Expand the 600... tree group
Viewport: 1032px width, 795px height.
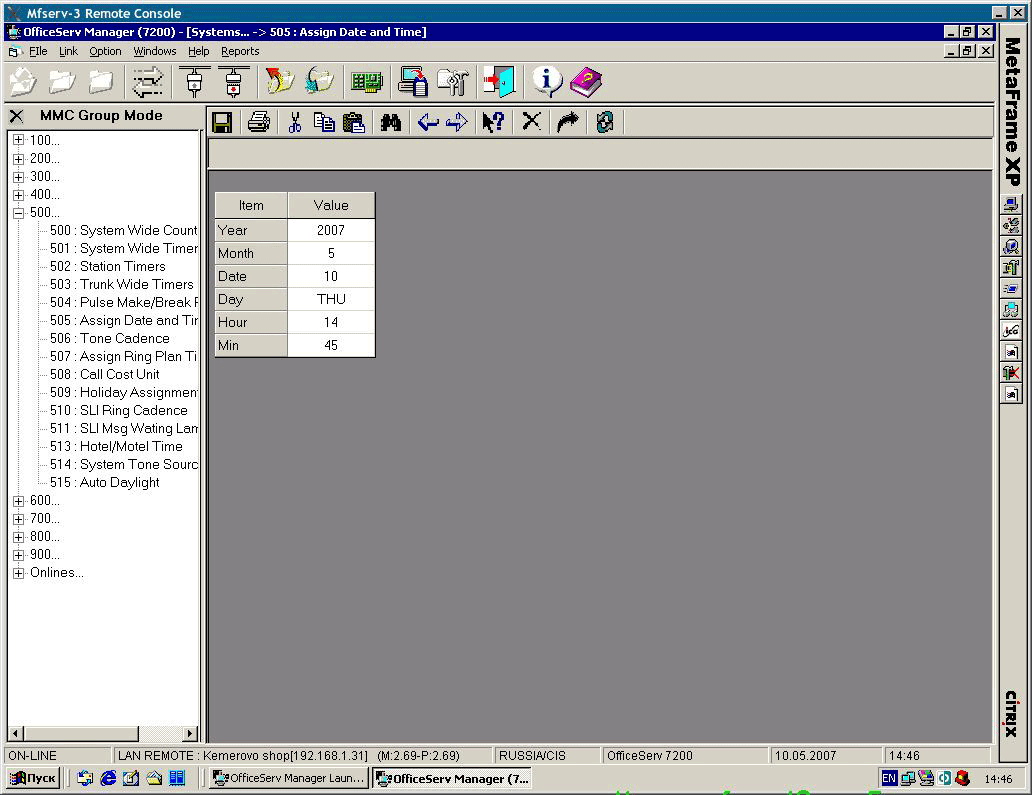click(18, 501)
